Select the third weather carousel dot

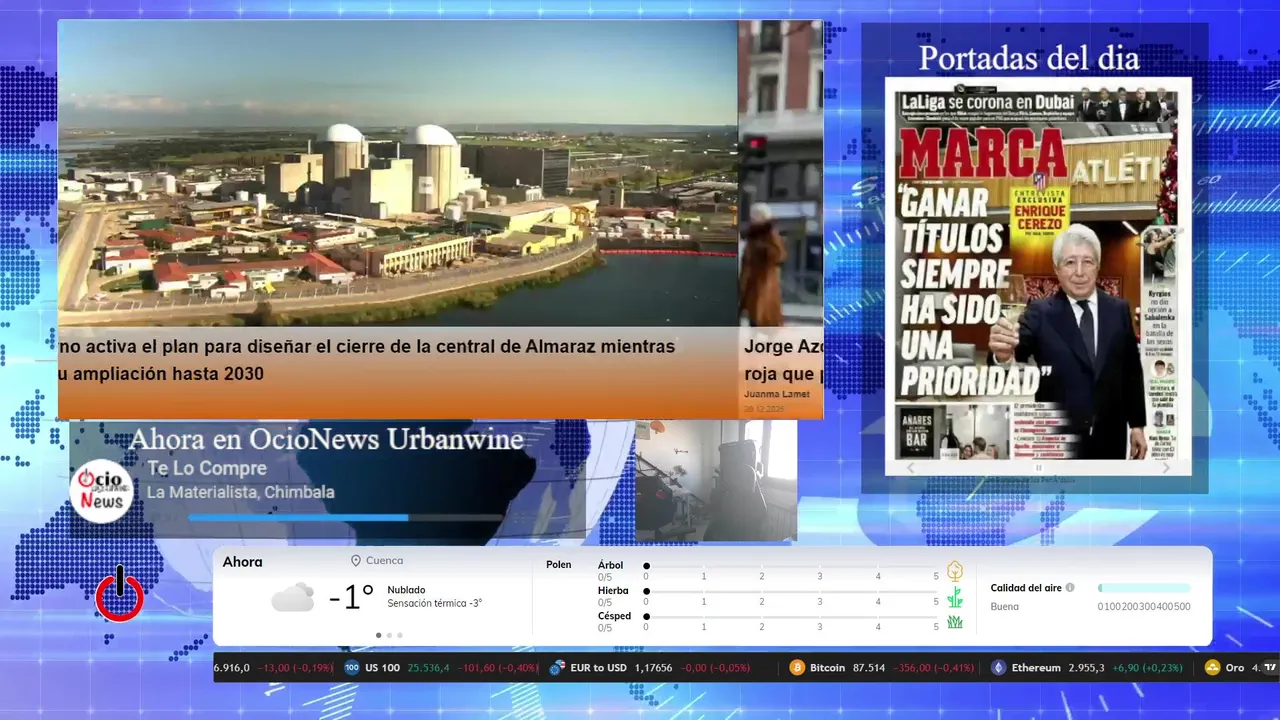pyautogui.click(x=400, y=635)
